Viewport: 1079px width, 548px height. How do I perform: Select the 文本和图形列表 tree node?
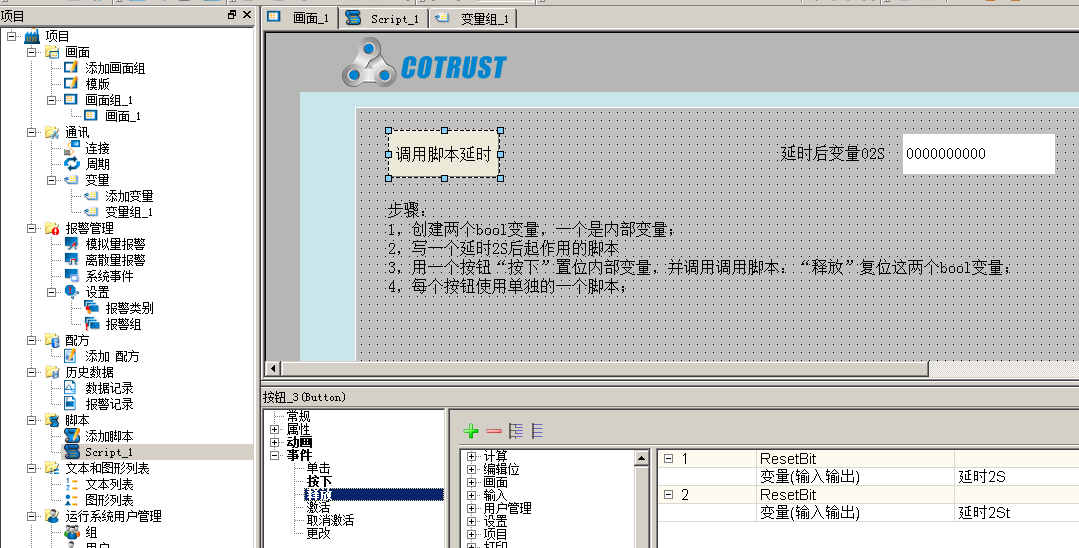pyautogui.click(x=107, y=468)
